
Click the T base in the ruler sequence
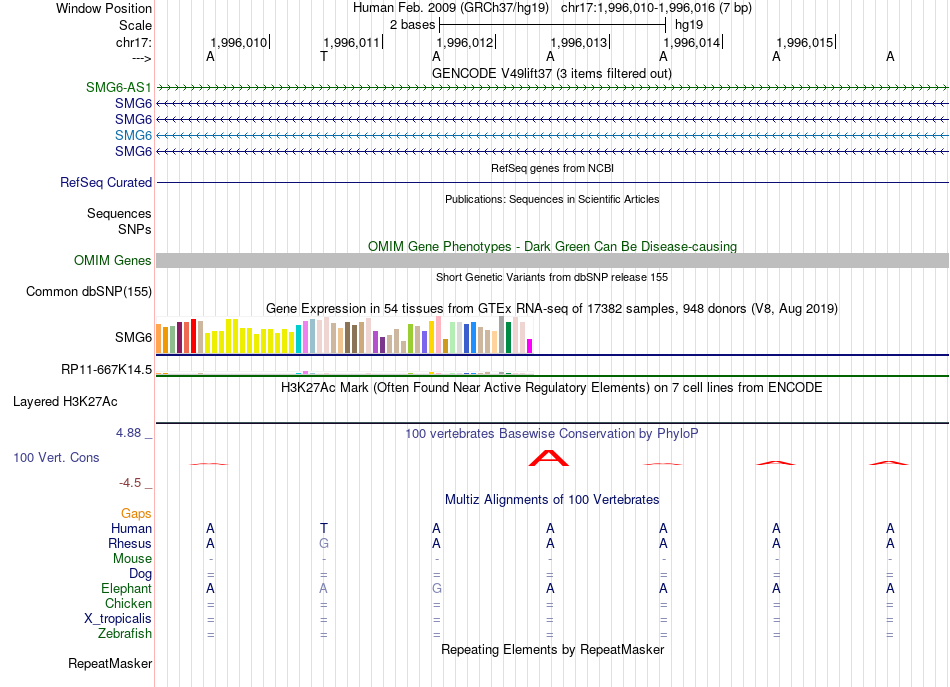(324, 56)
